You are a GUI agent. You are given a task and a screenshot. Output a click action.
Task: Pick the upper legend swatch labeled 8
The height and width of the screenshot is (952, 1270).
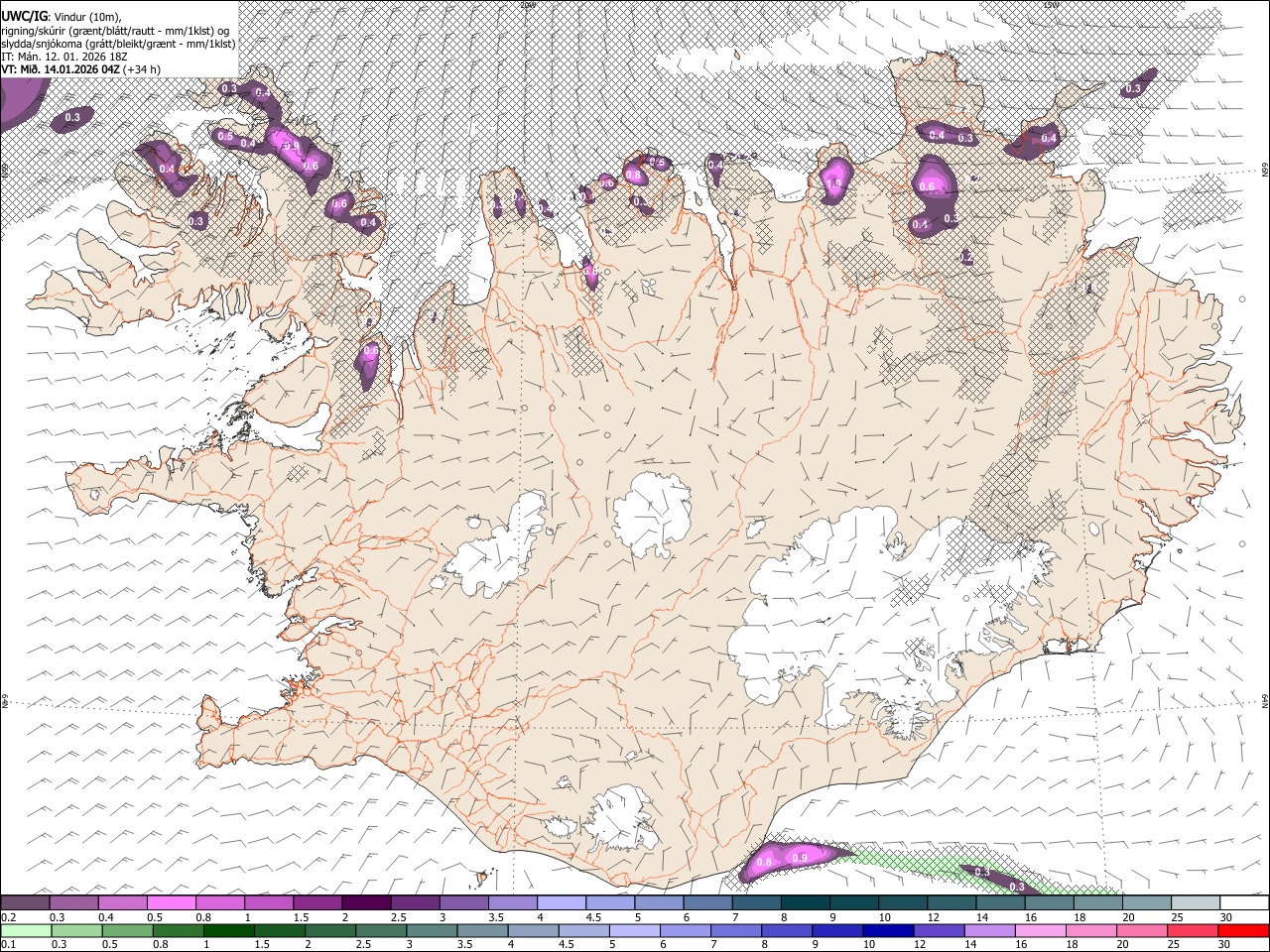click(805, 902)
